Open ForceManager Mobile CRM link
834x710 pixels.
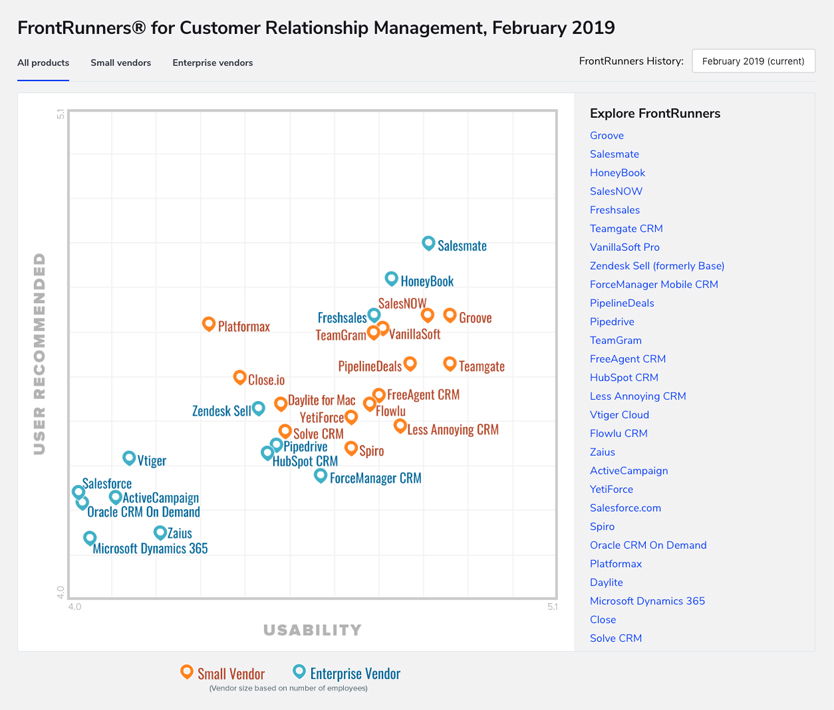tap(654, 285)
